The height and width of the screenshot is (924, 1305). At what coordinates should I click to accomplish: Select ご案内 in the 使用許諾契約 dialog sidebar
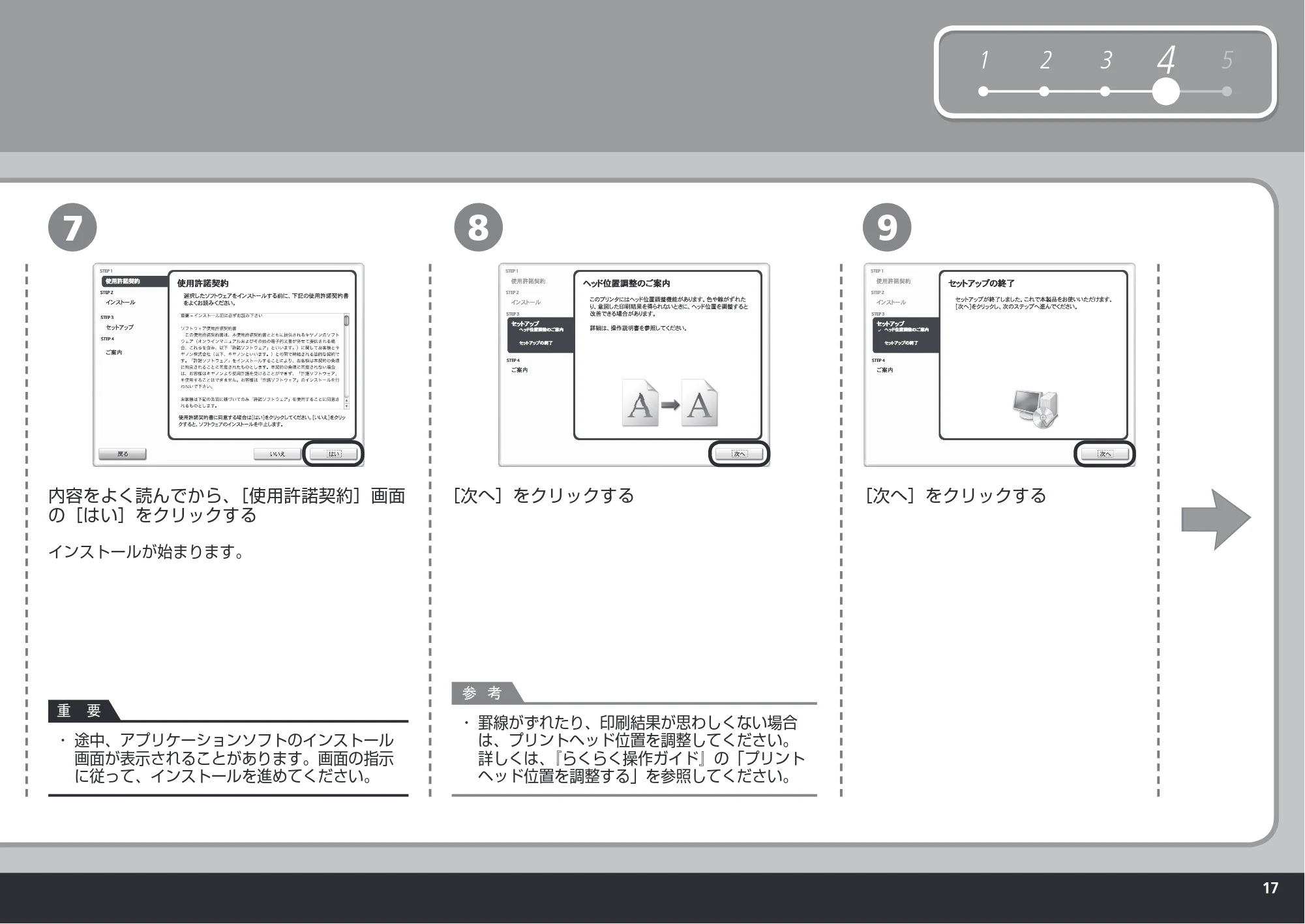coord(113,353)
